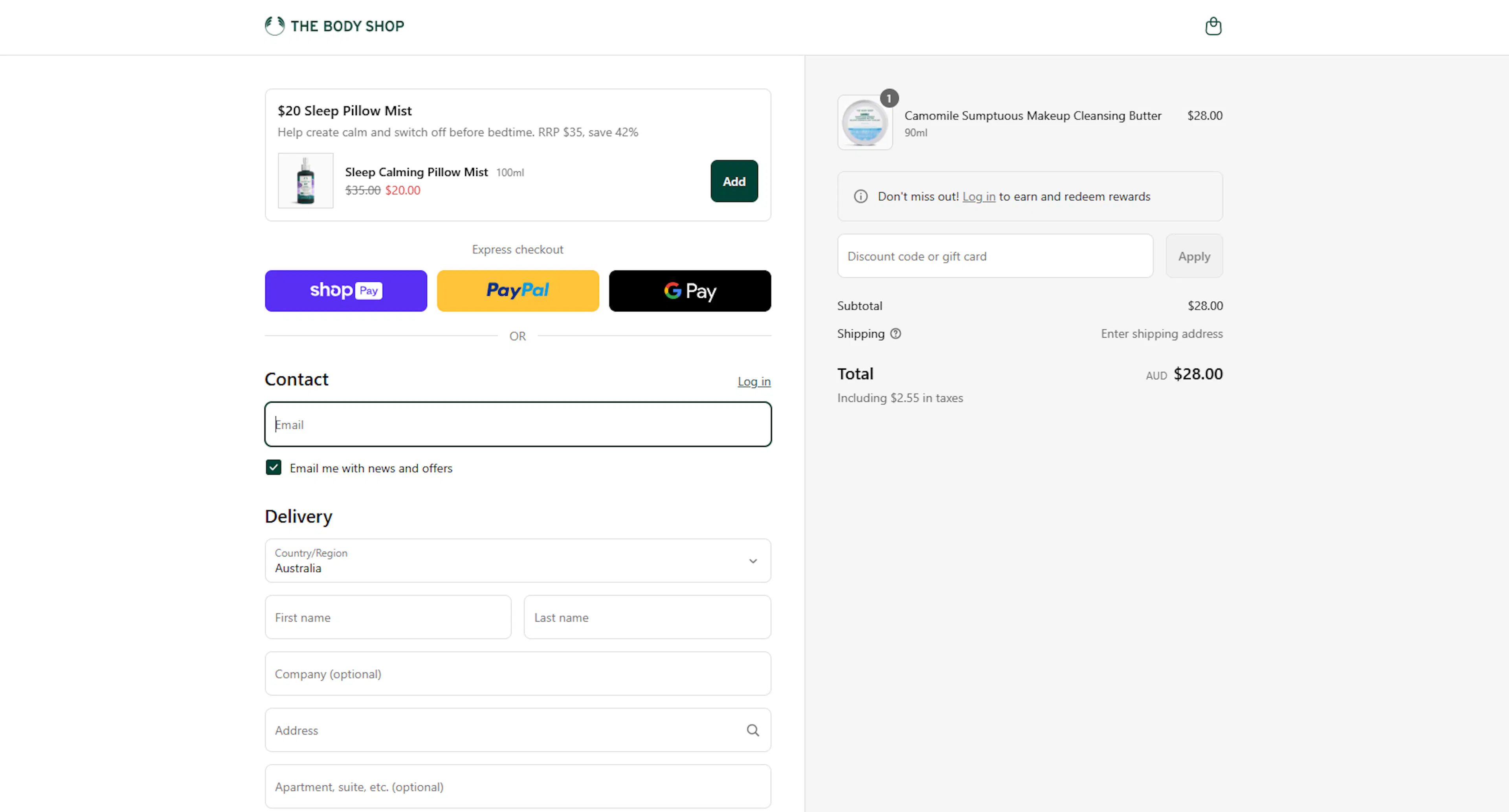Viewport: 1509px width, 812px height.
Task: Add Sleep Calming Pillow Mist to the order
Action: coord(734,181)
